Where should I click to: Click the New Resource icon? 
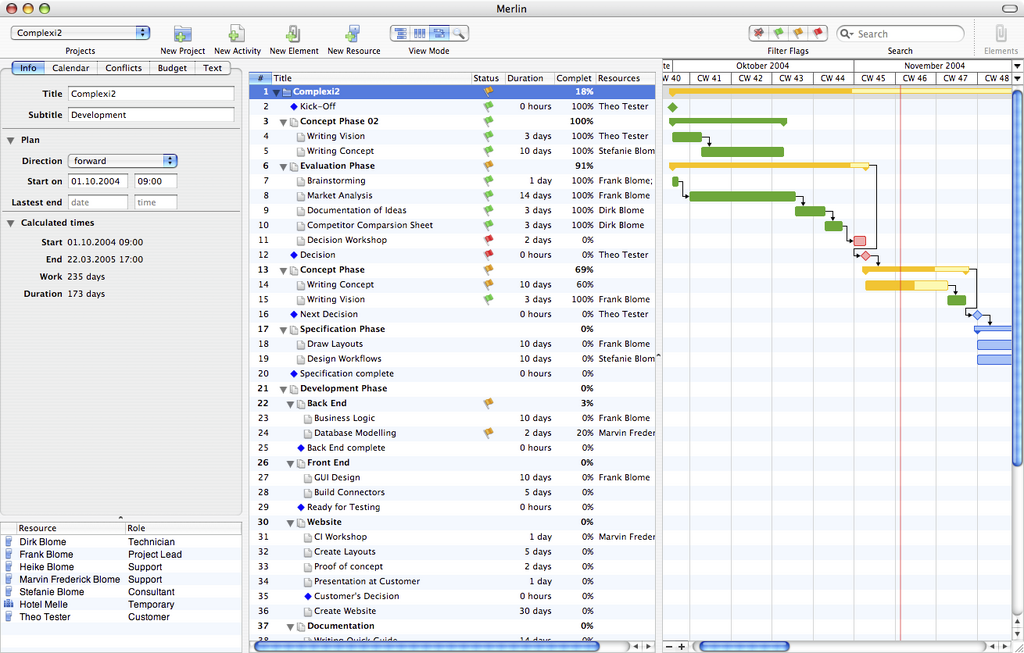click(x=353, y=34)
